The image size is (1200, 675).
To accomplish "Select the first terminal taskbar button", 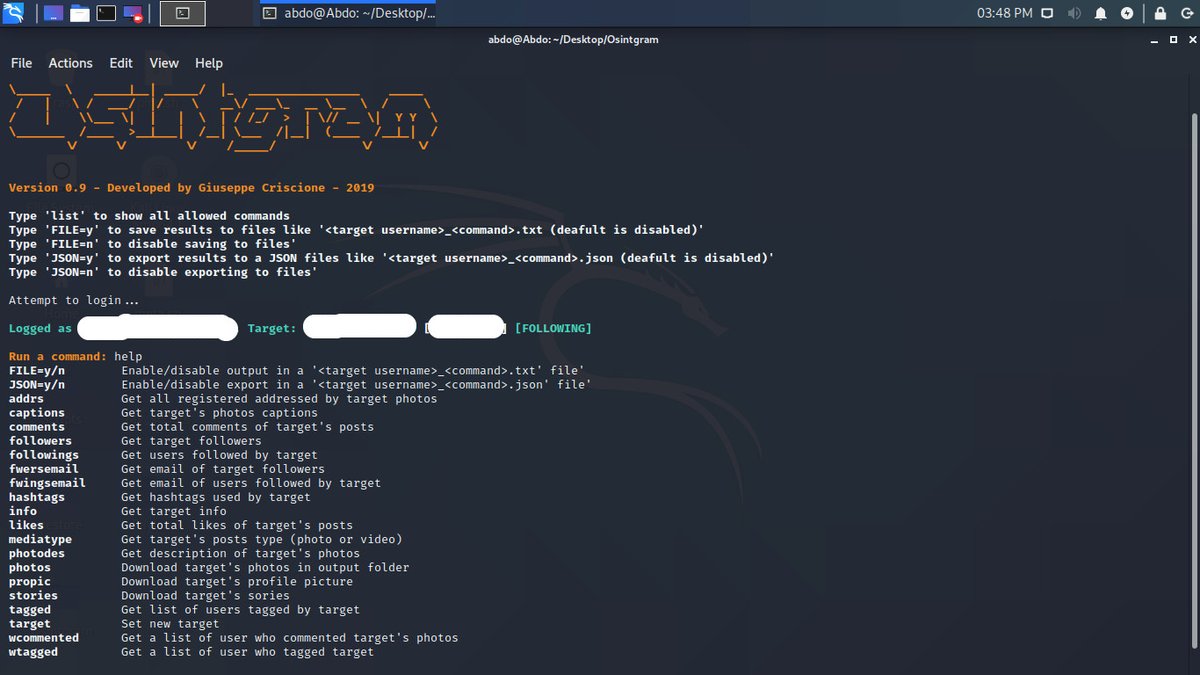I will (182, 13).
